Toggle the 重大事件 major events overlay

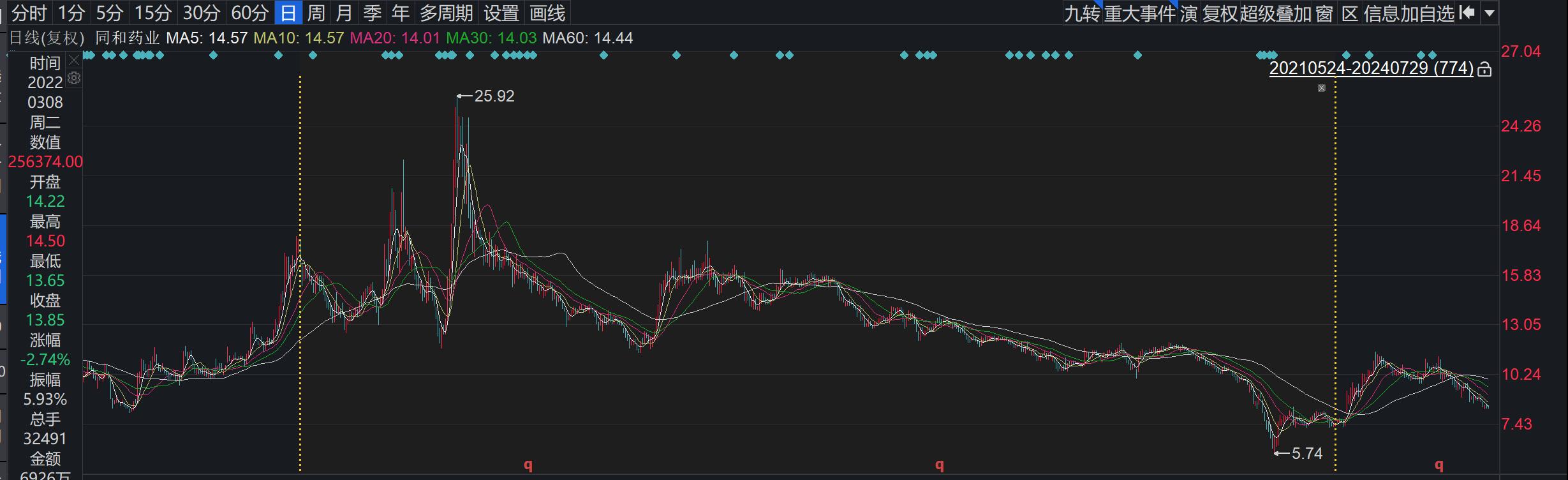pos(1140,13)
